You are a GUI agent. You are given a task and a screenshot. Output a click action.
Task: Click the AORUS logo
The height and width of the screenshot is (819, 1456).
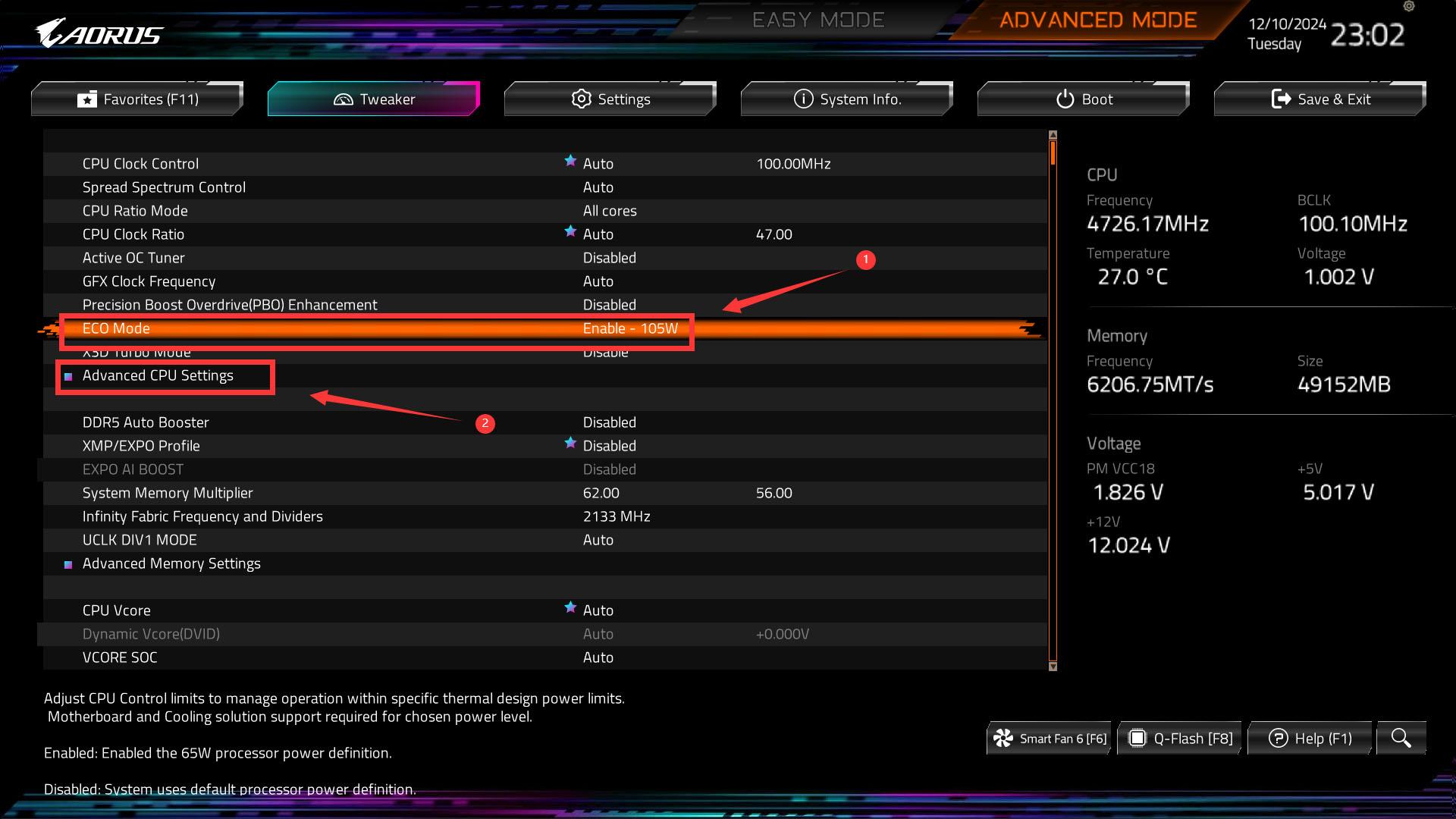[99, 34]
